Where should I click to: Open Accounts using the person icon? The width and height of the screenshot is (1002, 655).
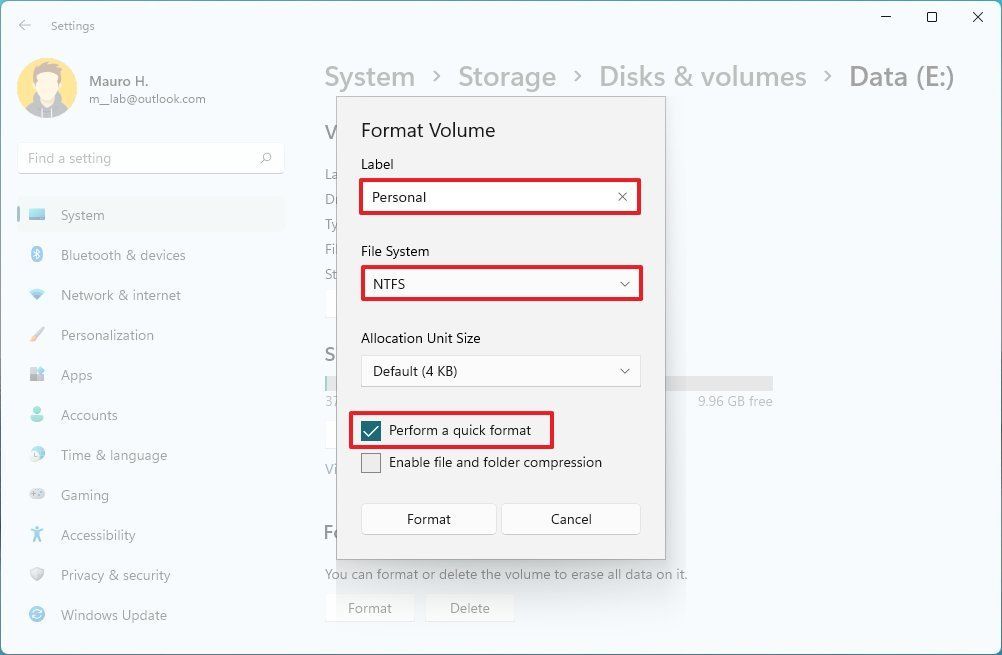37,415
